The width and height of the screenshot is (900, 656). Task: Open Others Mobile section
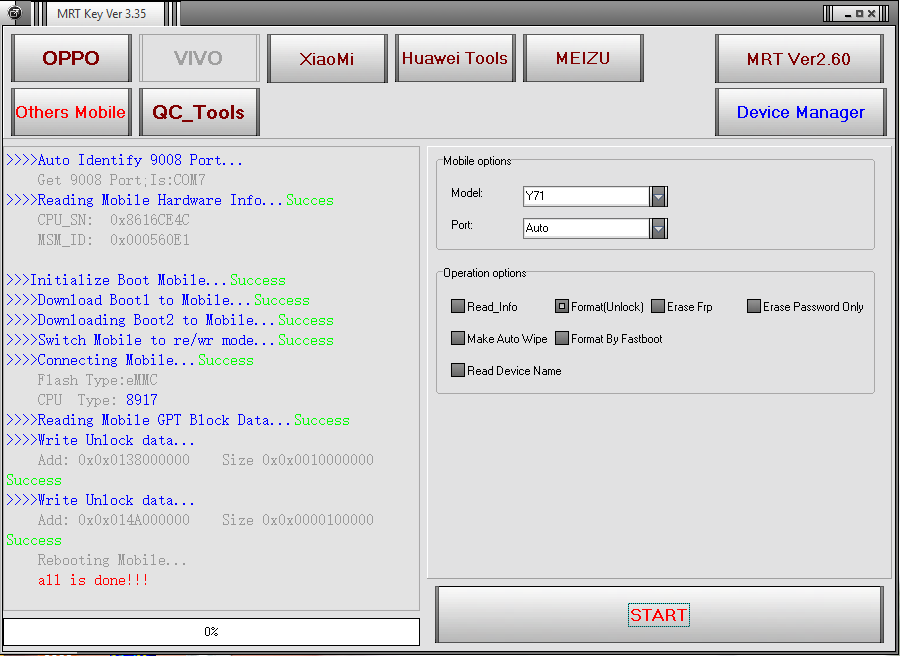pyautogui.click(x=71, y=112)
